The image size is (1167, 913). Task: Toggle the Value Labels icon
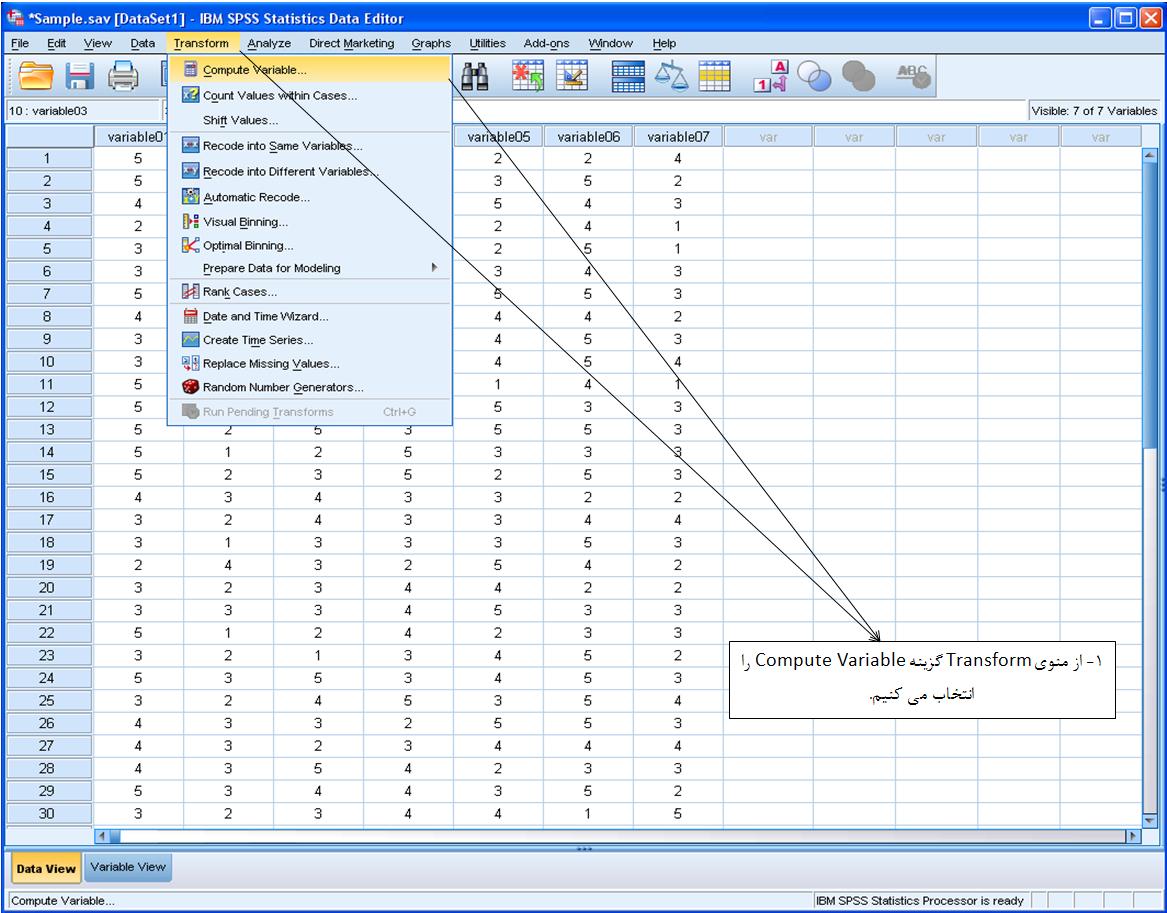(771, 76)
